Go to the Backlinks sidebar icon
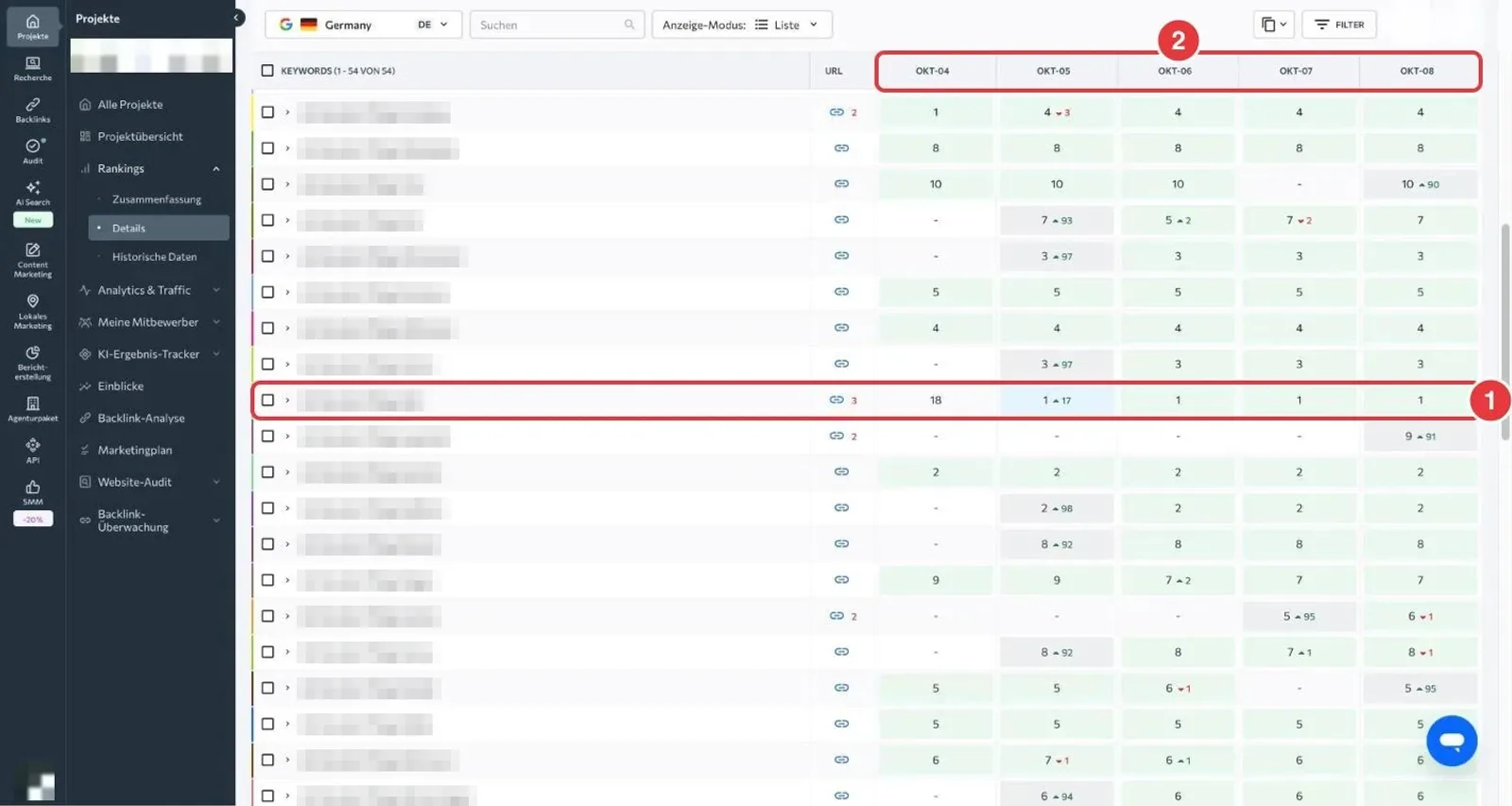 (32, 110)
